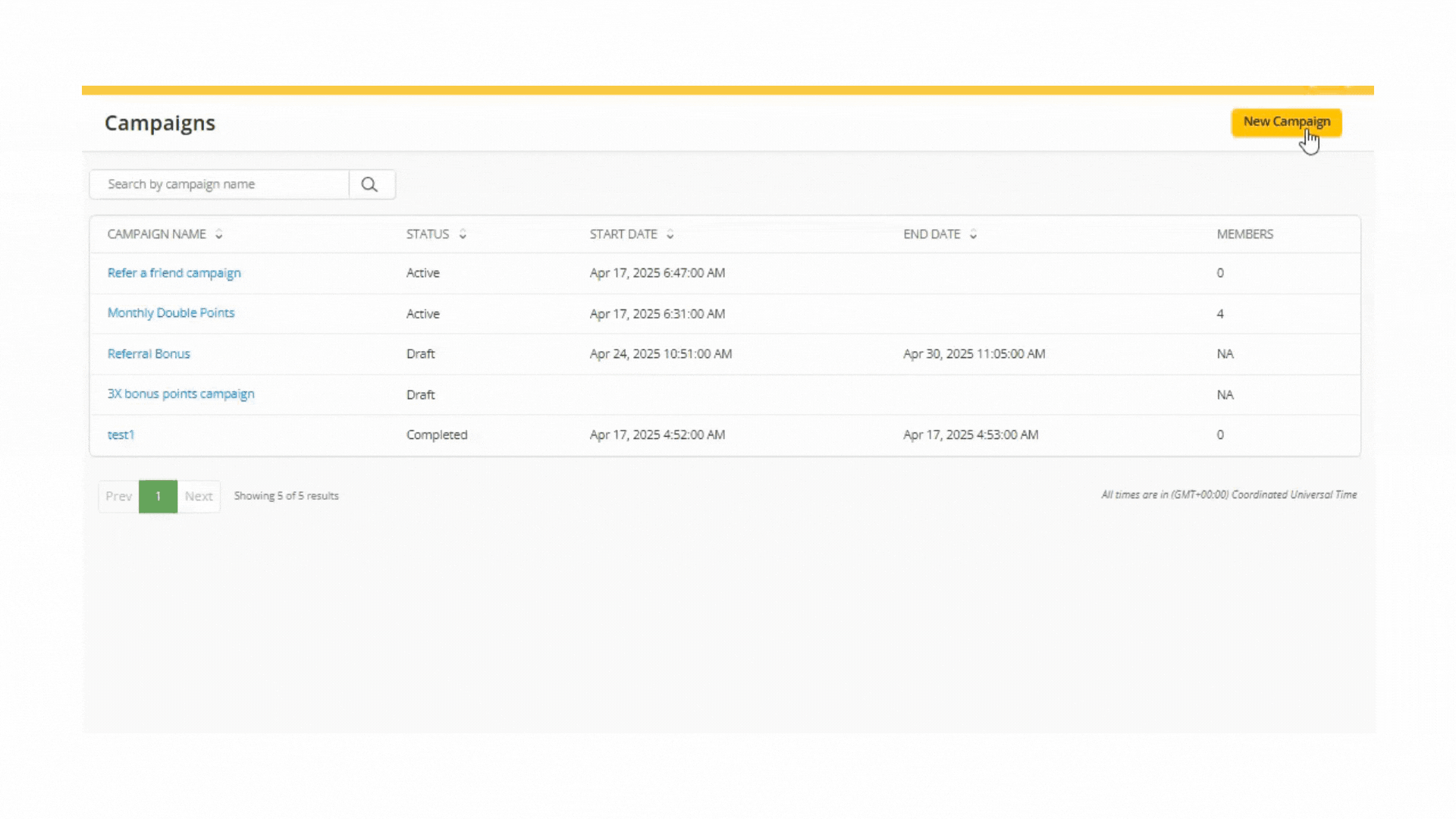The width and height of the screenshot is (1456, 819).
Task: Click the Start Date column header
Action: (623, 234)
